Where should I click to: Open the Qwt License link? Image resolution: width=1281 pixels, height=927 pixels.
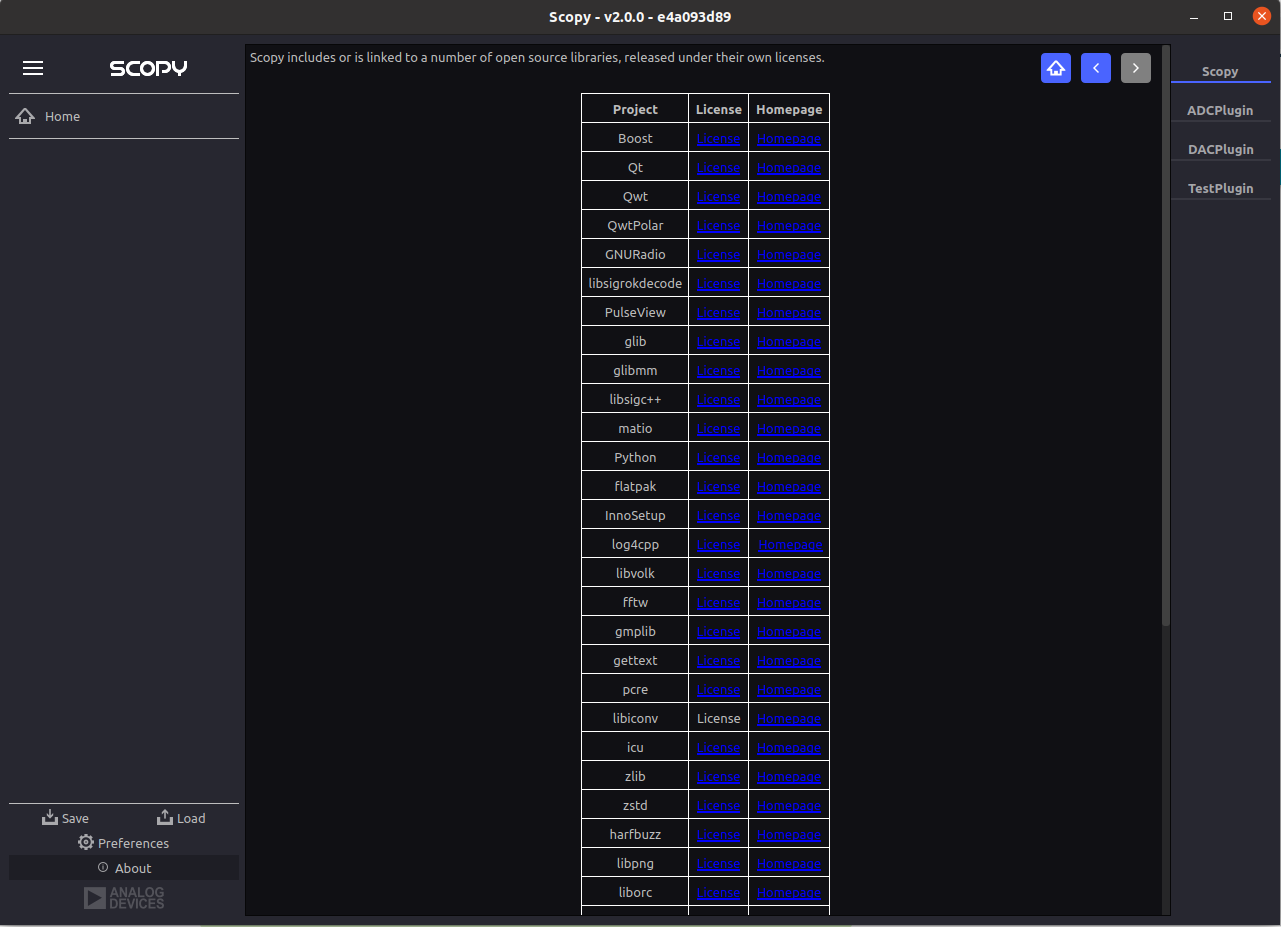point(718,197)
